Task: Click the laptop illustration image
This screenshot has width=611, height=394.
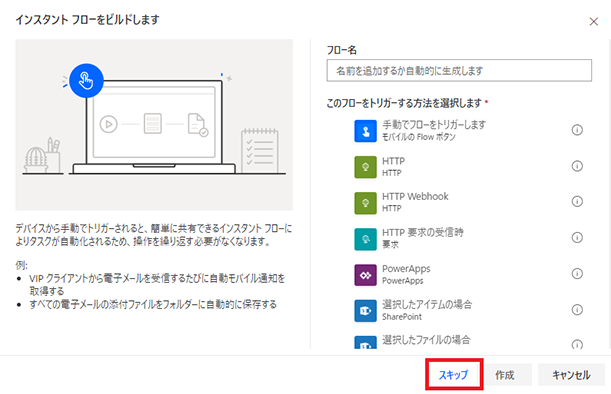Action: 154,125
